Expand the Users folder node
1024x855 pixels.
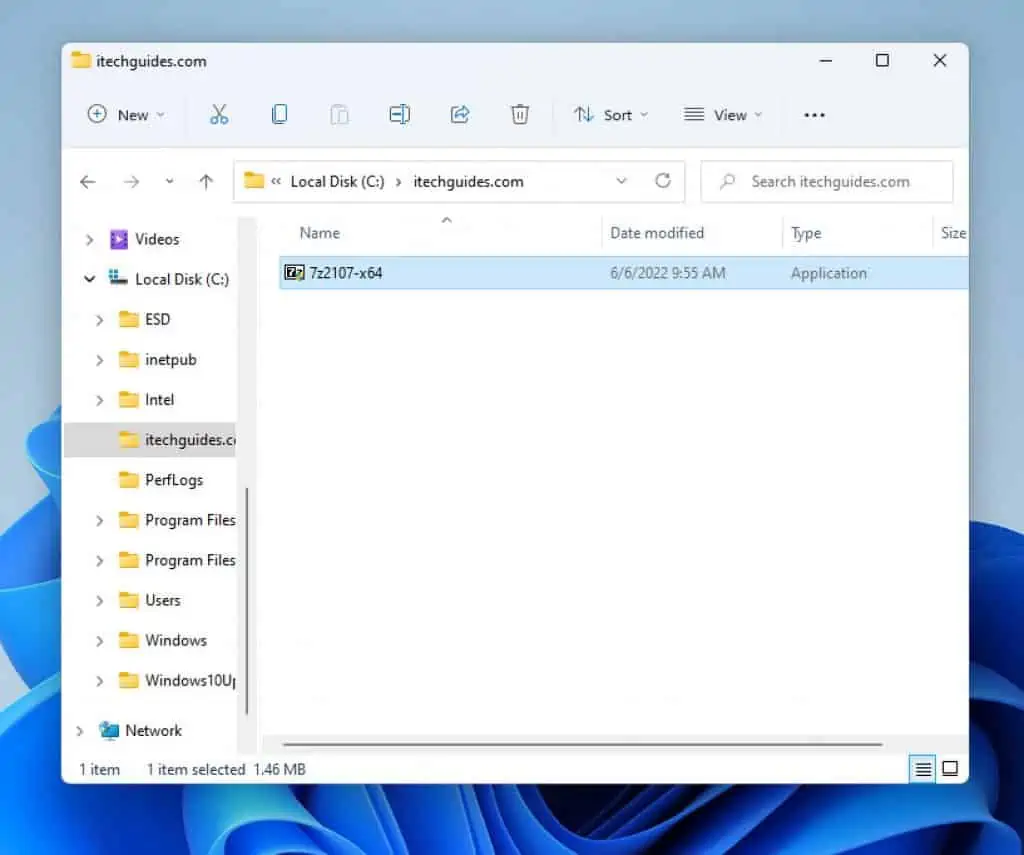click(x=99, y=601)
